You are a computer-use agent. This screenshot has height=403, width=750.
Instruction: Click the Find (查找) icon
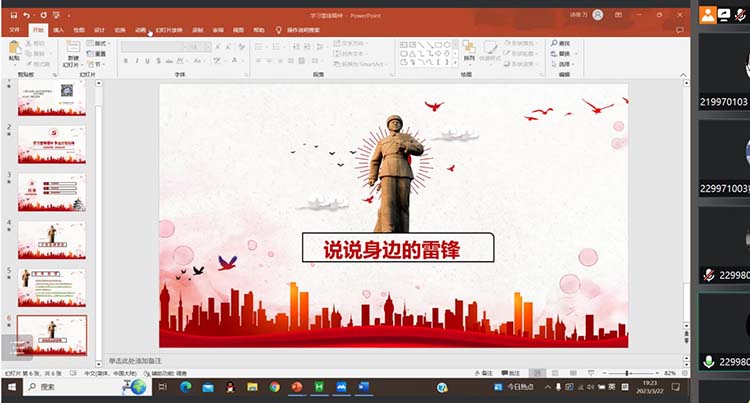coord(560,43)
